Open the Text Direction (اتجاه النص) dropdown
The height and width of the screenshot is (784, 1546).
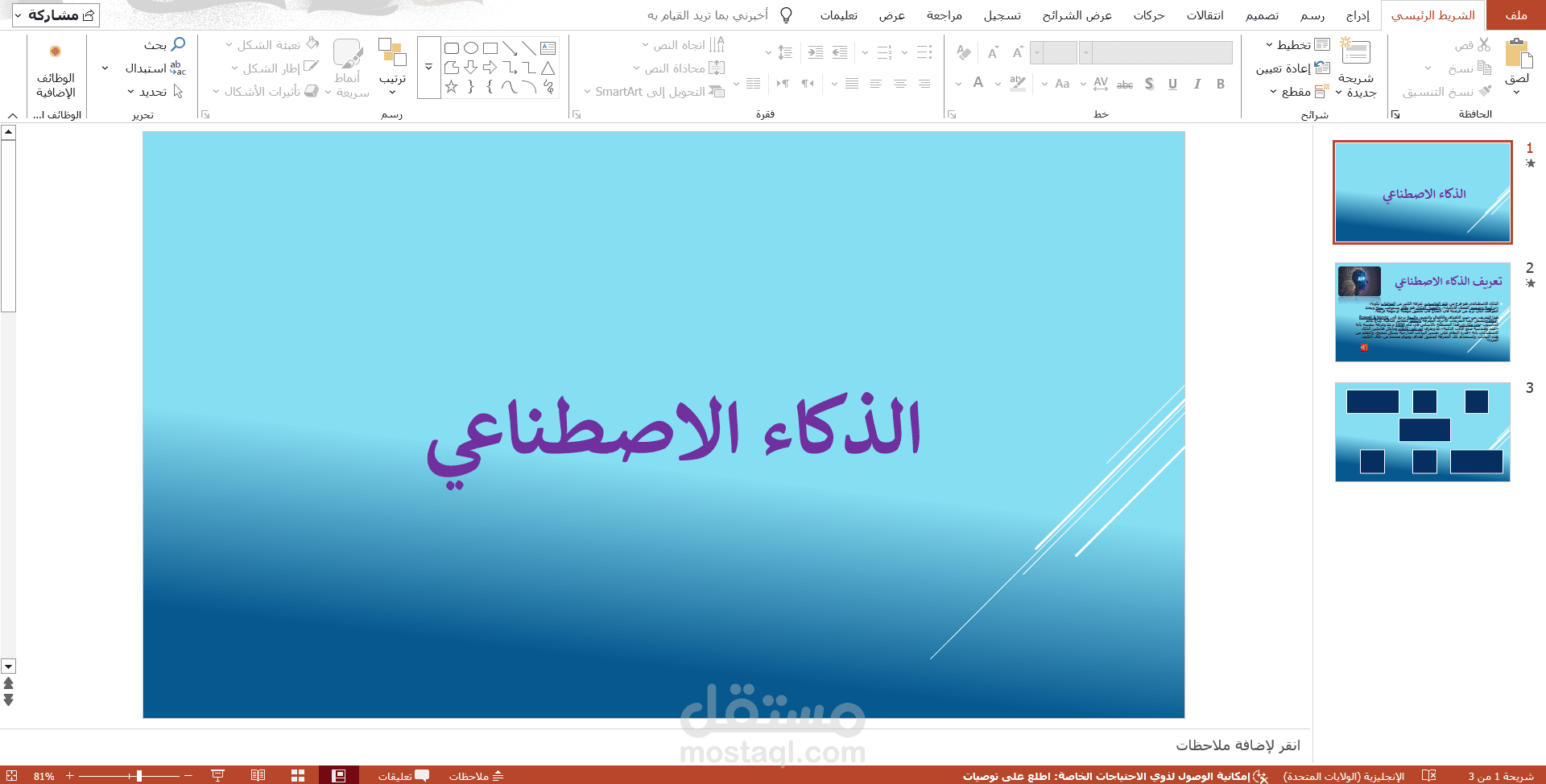click(683, 45)
